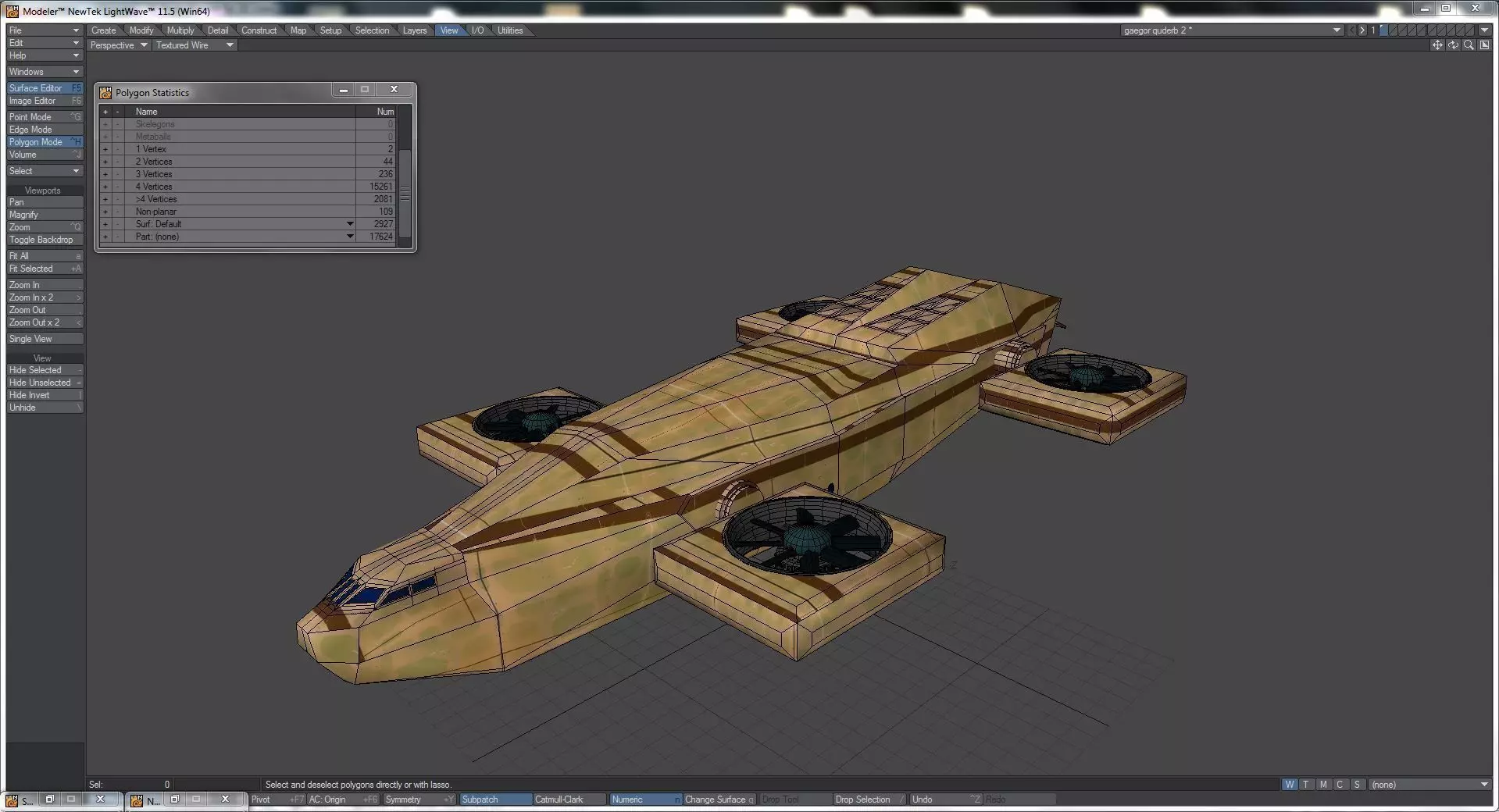This screenshot has width=1499, height=812.
Task: Open the Edit dropdown menu
Action: point(45,43)
